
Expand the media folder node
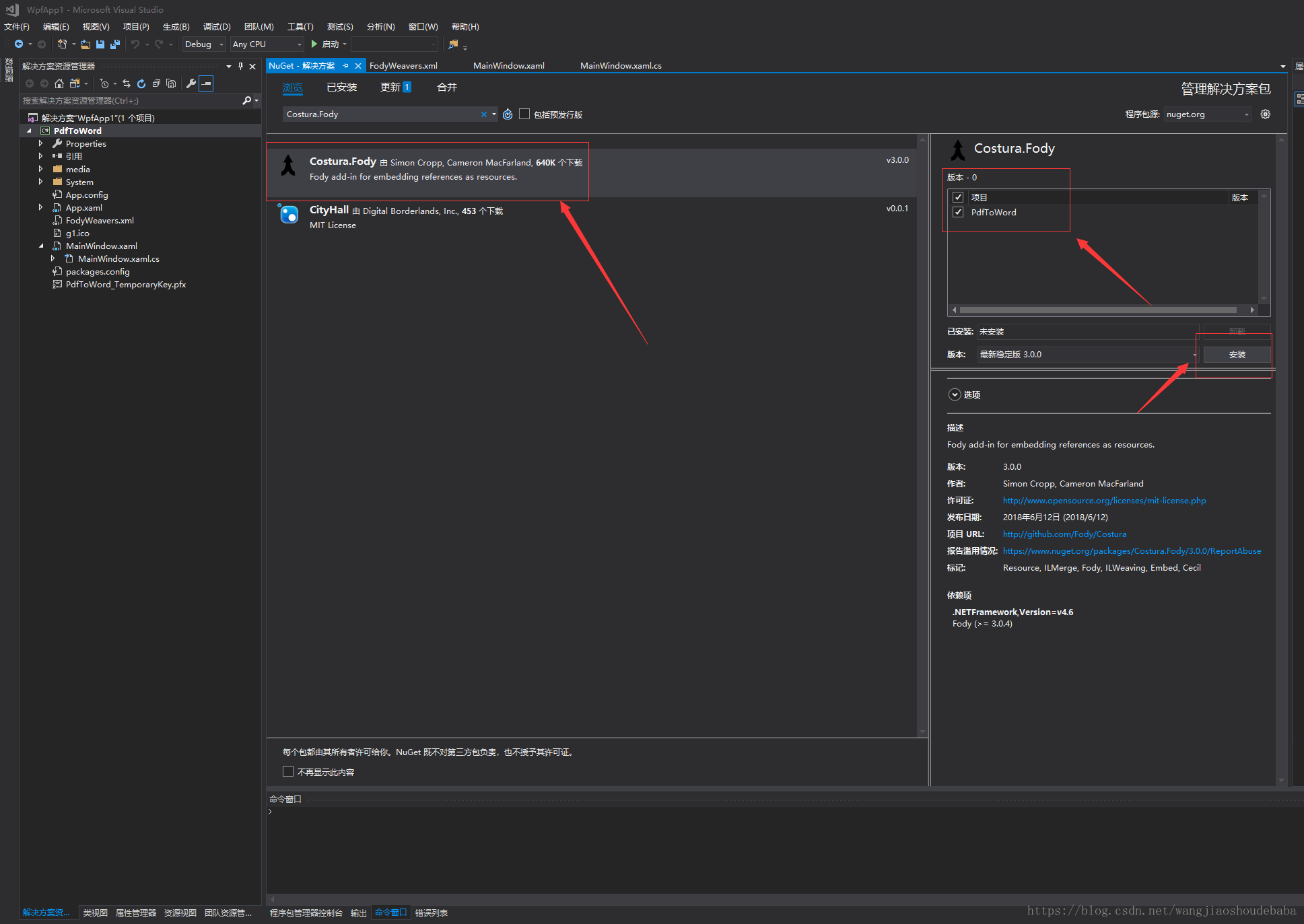point(40,169)
